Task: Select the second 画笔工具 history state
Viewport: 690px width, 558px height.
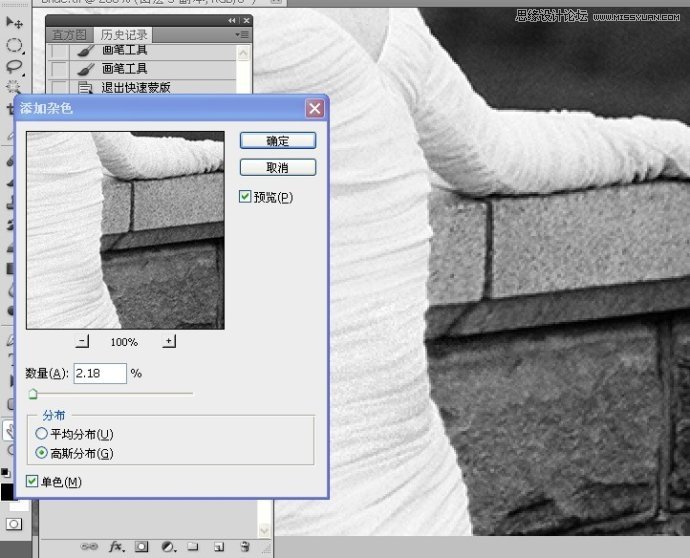Action: click(152, 69)
